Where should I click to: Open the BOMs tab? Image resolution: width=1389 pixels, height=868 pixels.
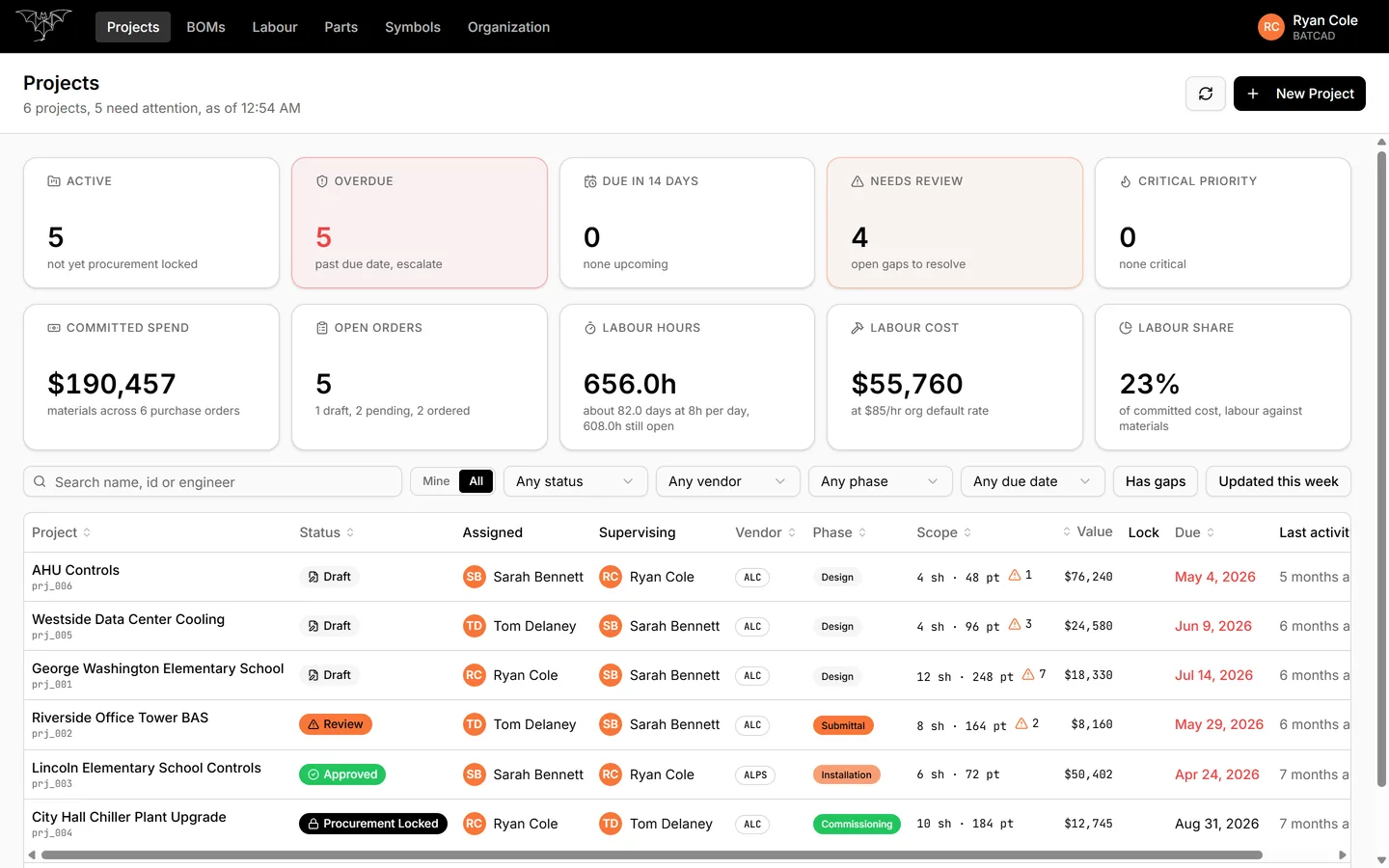click(205, 27)
